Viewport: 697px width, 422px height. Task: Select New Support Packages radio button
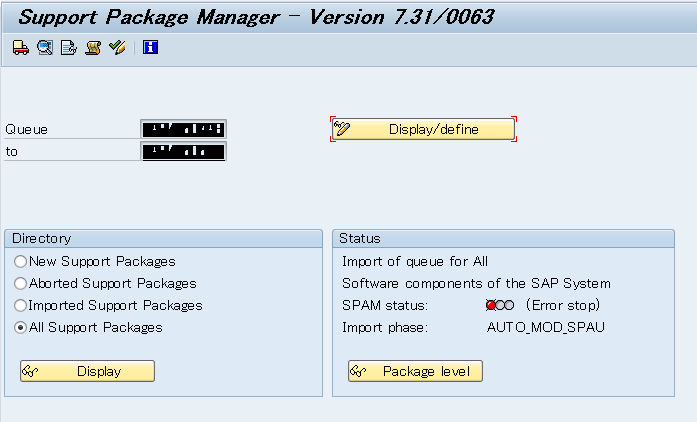(20, 261)
